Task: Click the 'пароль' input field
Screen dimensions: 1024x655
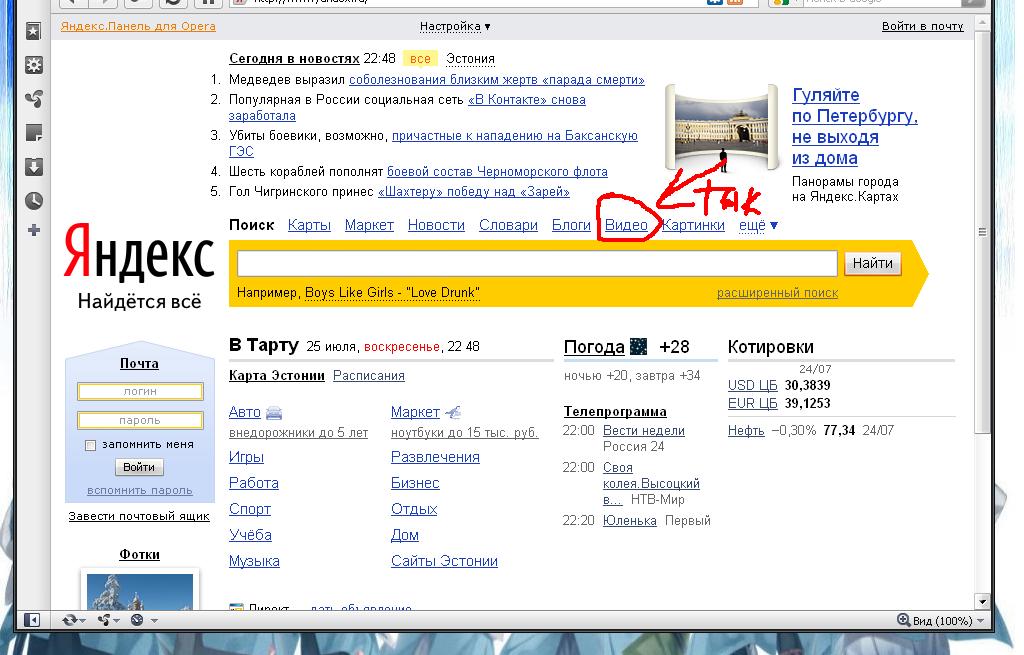Action: point(140,421)
